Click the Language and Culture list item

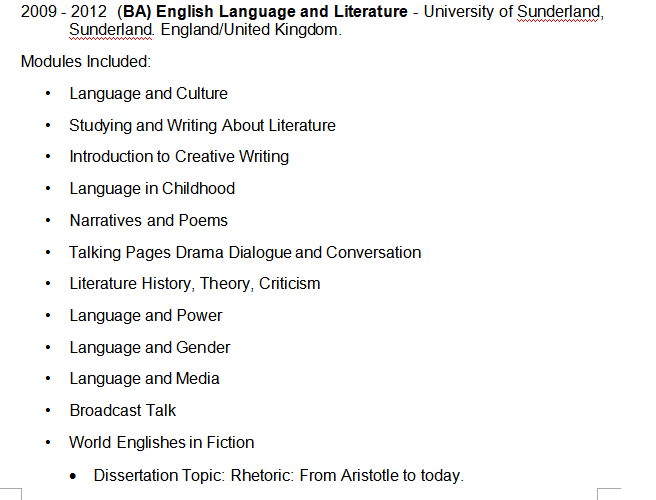click(148, 94)
